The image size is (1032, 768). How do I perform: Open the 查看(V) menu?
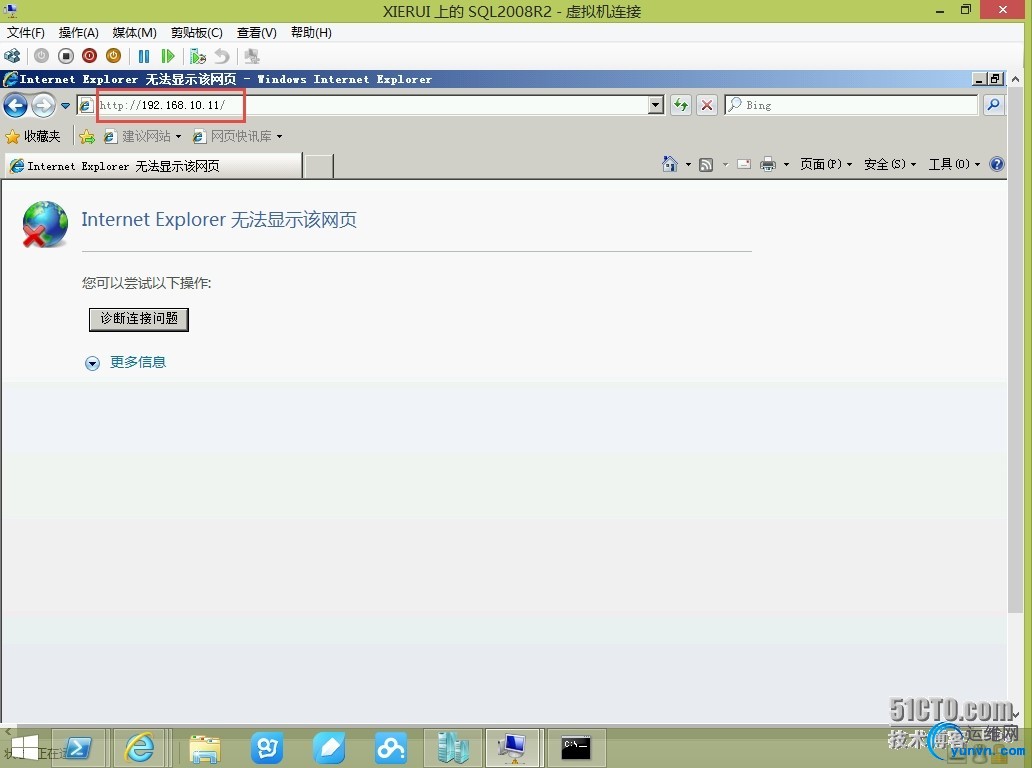[257, 32]
